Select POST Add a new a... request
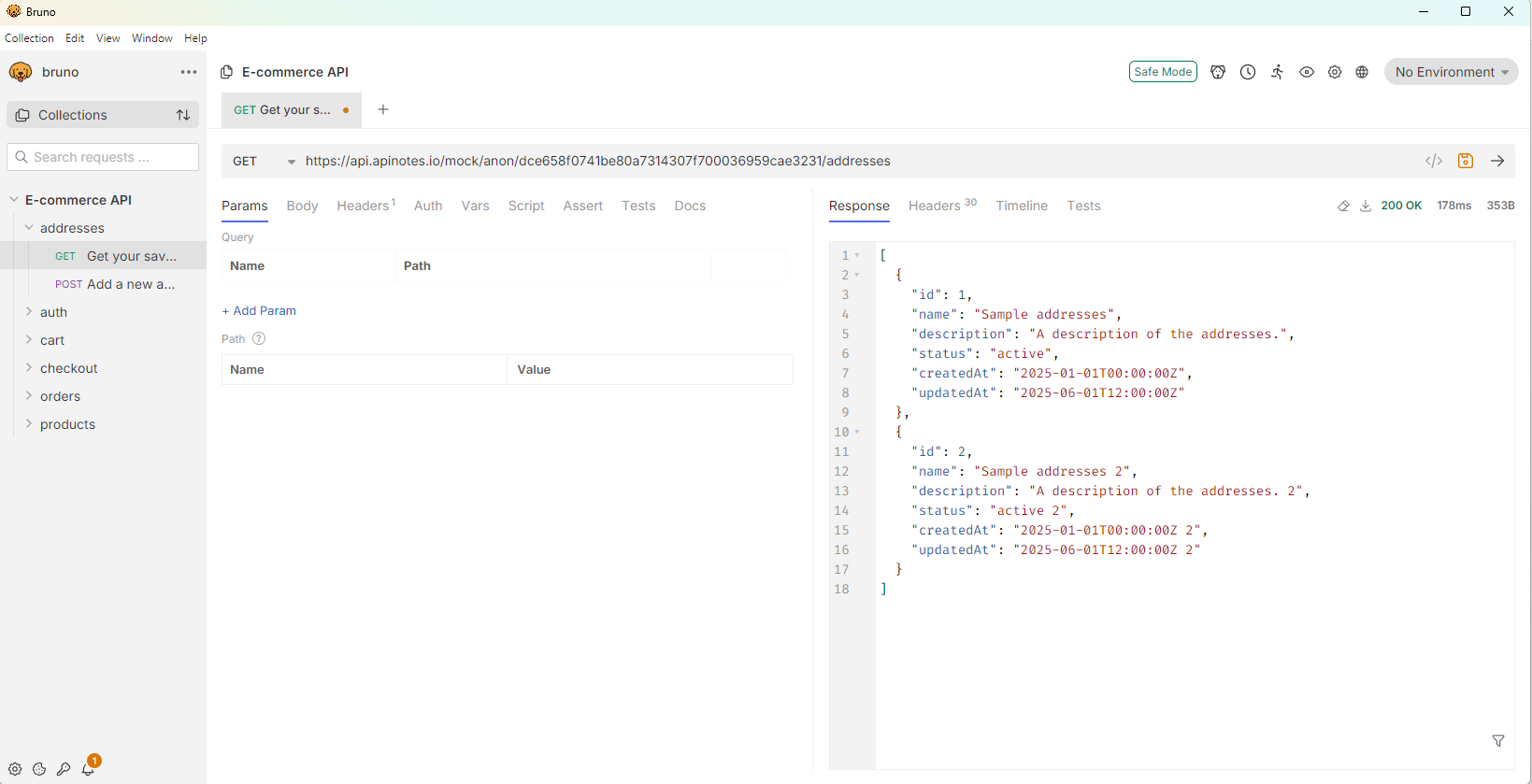This screenshot has width=1532, height=784. click(103, 284)
